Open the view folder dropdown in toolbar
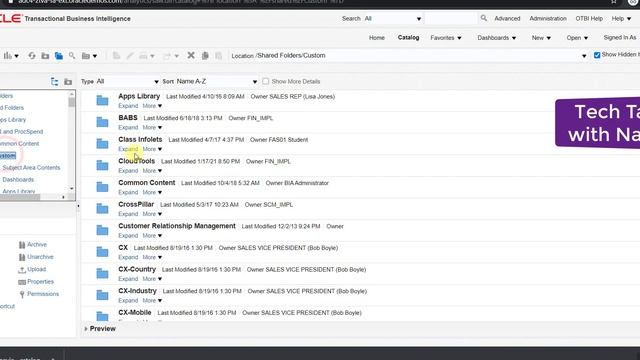The image size is (640, 360). tap(89, 56)
